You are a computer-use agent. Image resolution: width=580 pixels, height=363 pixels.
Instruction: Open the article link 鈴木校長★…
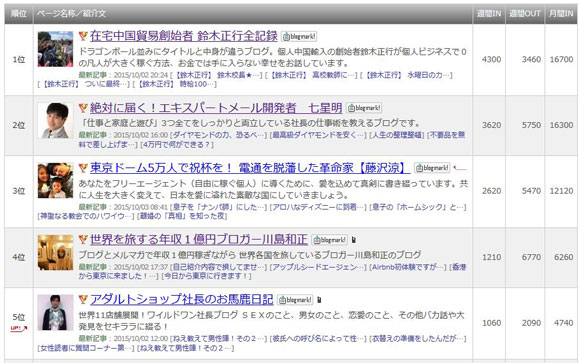click(x=216, y=75)
